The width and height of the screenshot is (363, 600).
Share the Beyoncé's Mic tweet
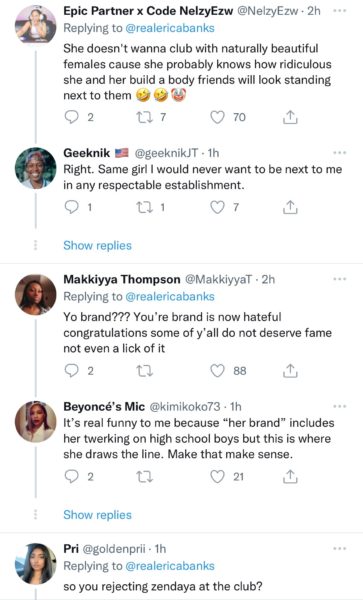click(290, 477)
